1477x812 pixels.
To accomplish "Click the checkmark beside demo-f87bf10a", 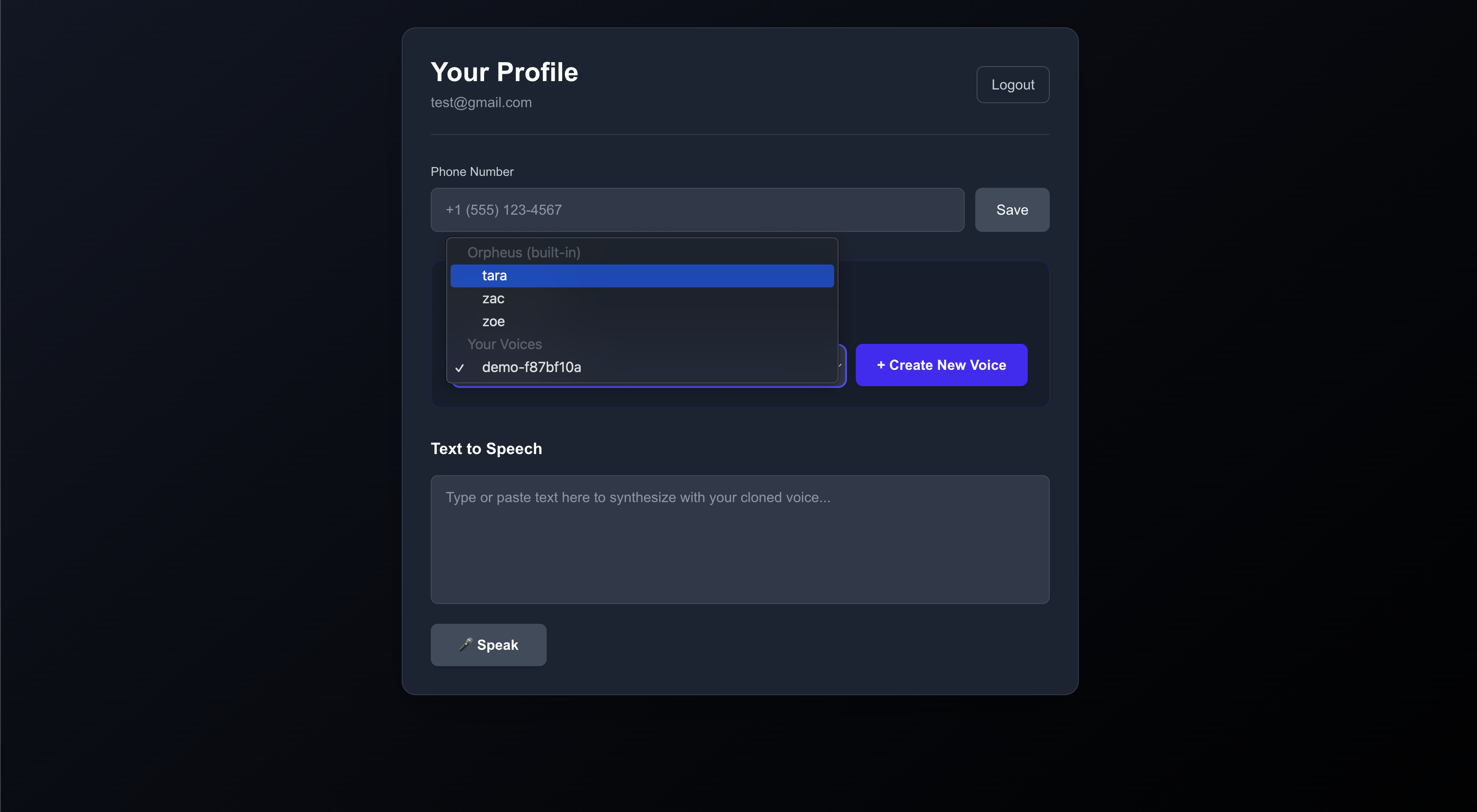I will [x=459, y=368].
